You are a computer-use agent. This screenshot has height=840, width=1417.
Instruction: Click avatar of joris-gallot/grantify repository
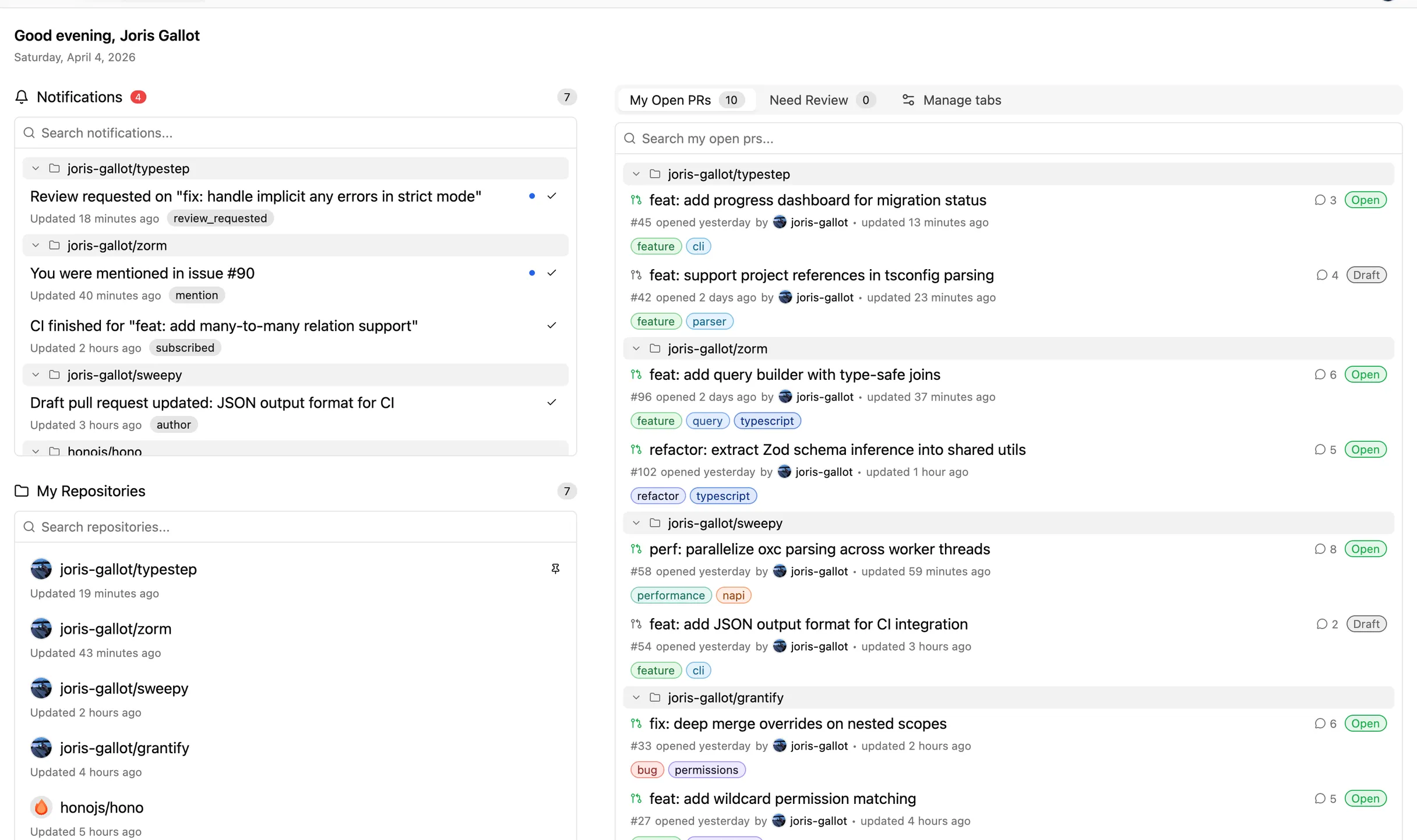[41, 748]
